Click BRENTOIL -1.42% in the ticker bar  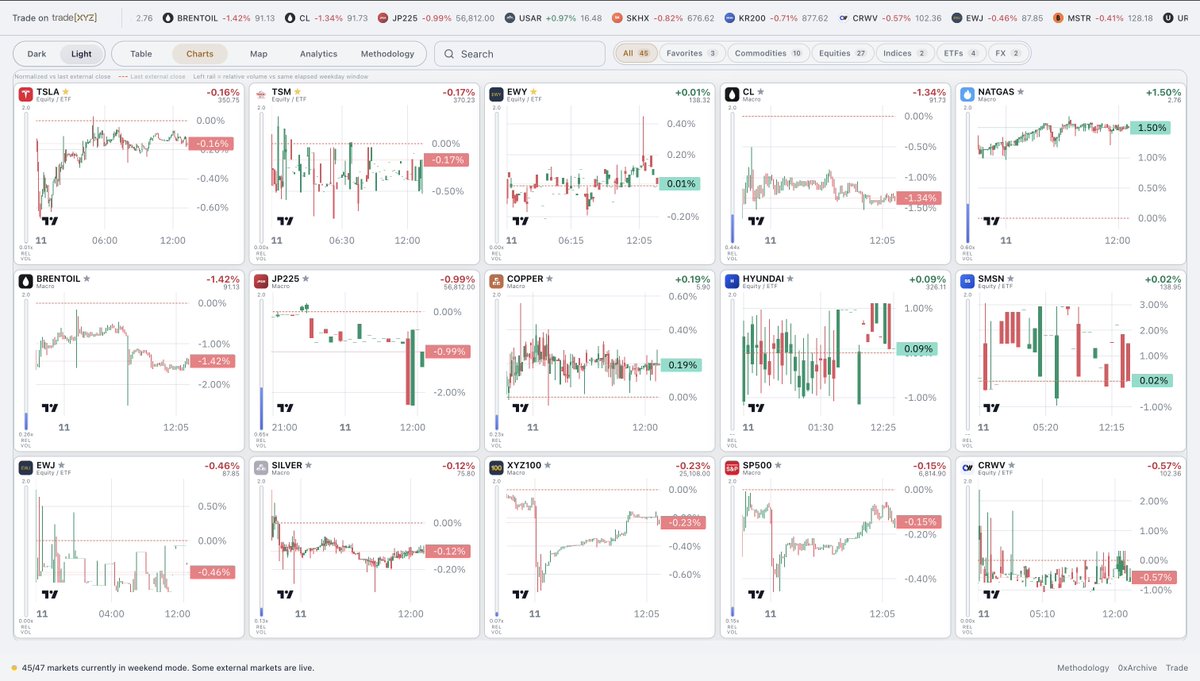pos(219,18)
